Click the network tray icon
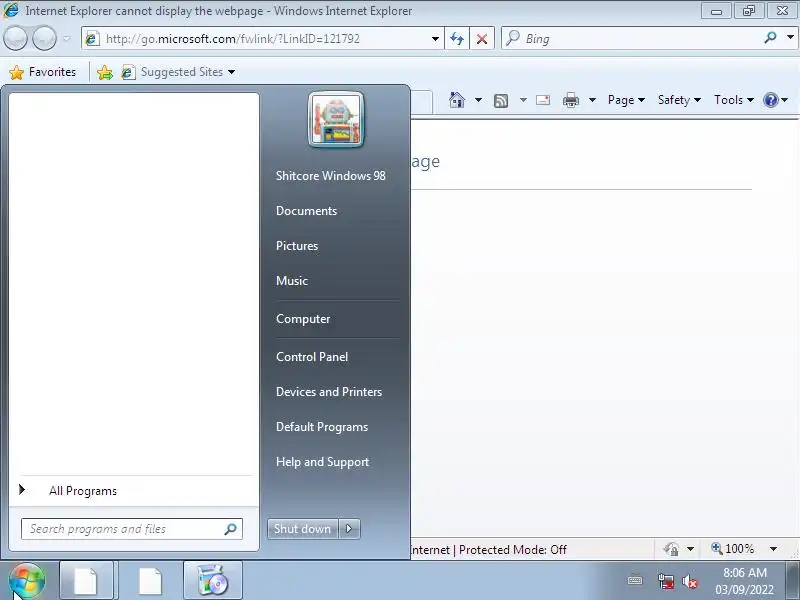800x600 pixels. pos(665,581)
